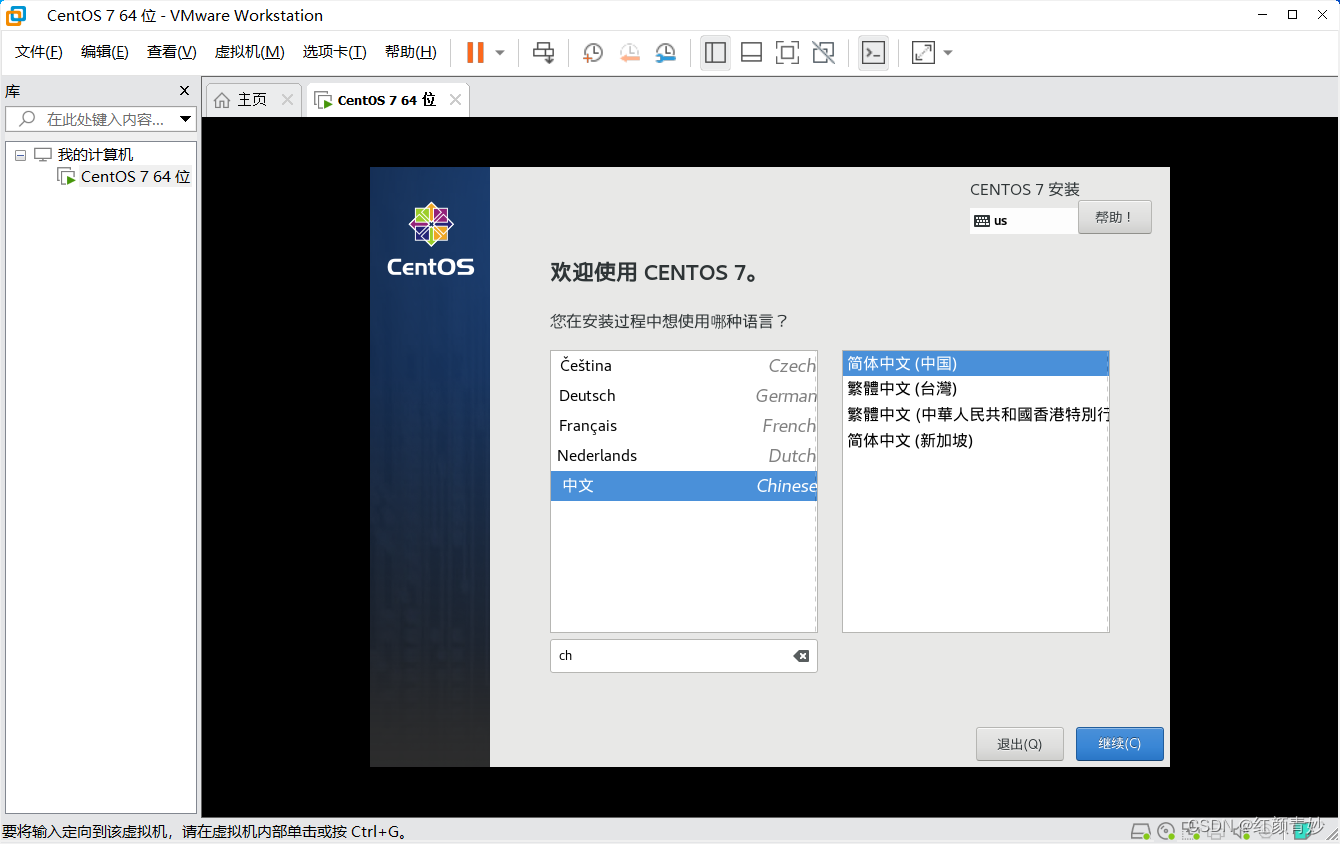The width and height of the screenshot is (1340, 844).
Task: Toggle the thumbnail bar view
Action: (751, 53)
